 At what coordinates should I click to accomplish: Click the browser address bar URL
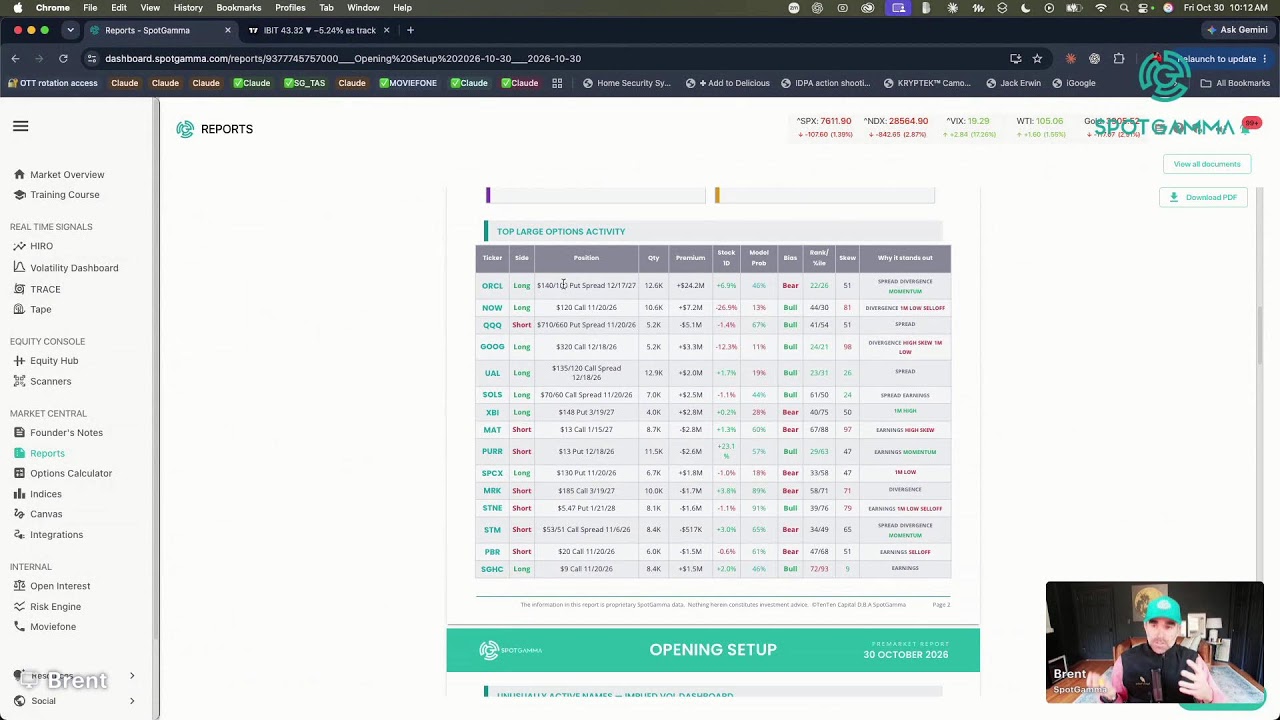tap(343, 59)
